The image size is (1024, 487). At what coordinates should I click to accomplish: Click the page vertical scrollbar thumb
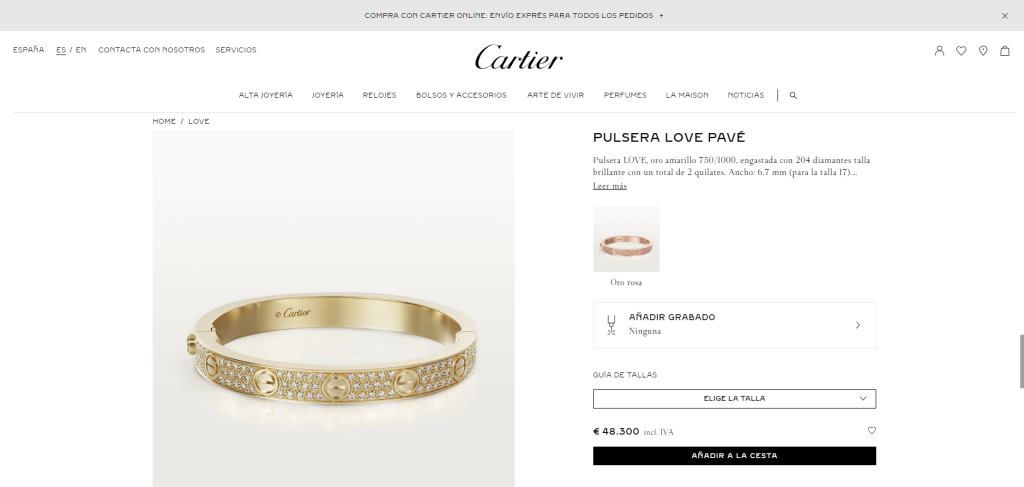coord(1021,361)
